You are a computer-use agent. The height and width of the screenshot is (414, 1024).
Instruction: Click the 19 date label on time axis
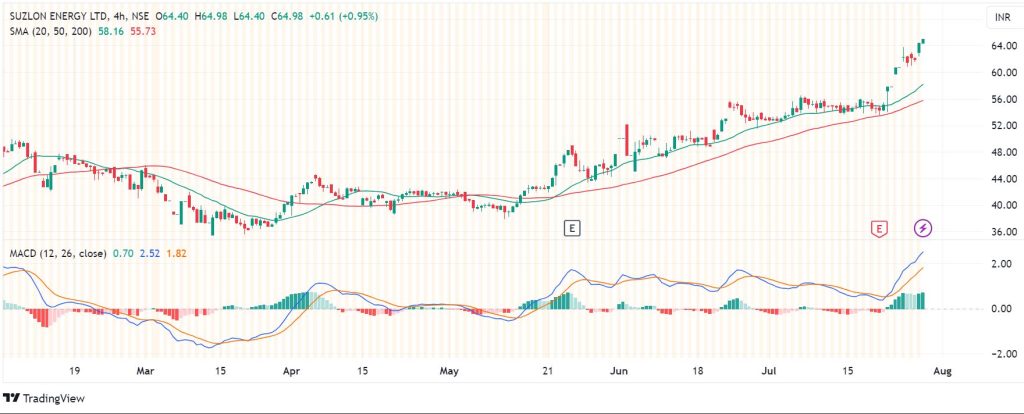[74, 371]
